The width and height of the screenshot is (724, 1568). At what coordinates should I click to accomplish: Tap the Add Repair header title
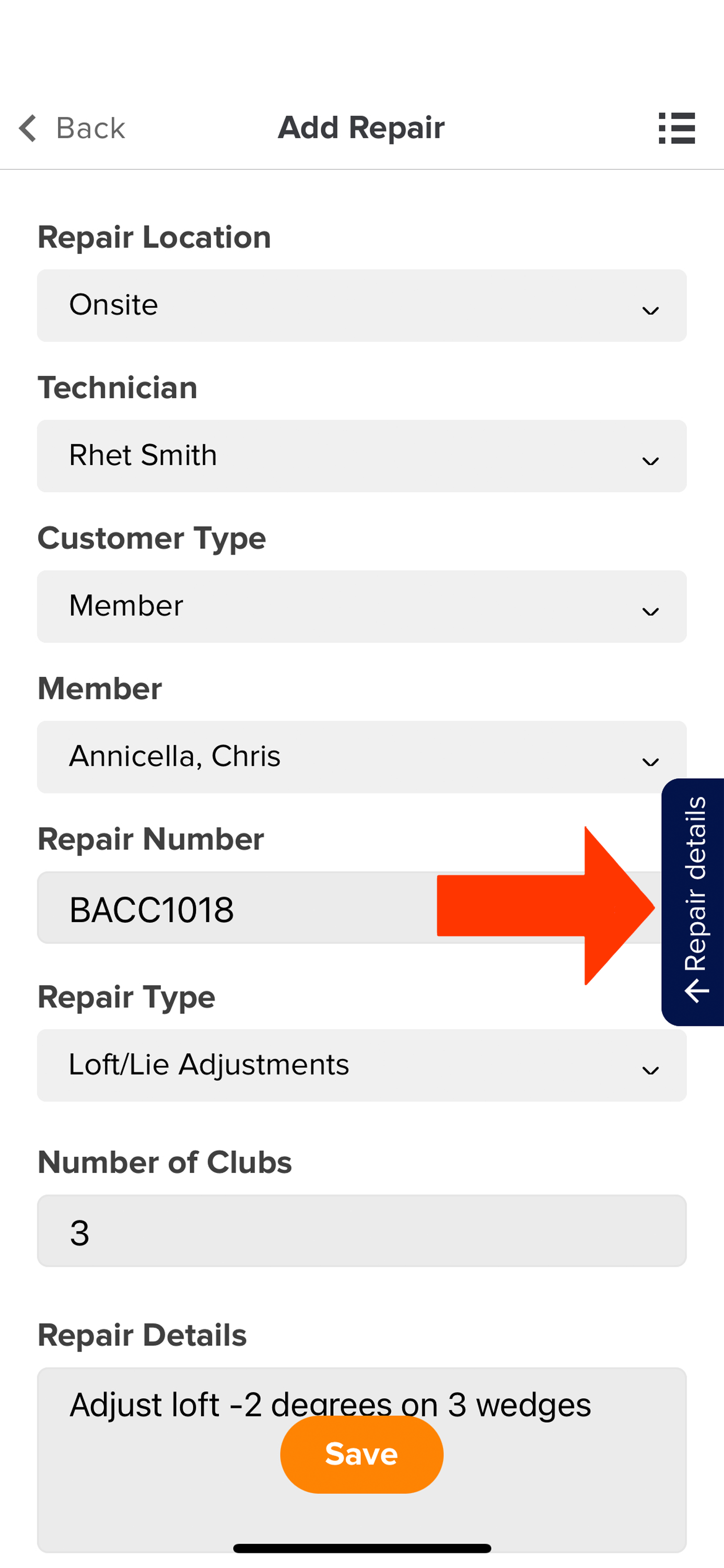pyautogui.click(x=361, y=128)
